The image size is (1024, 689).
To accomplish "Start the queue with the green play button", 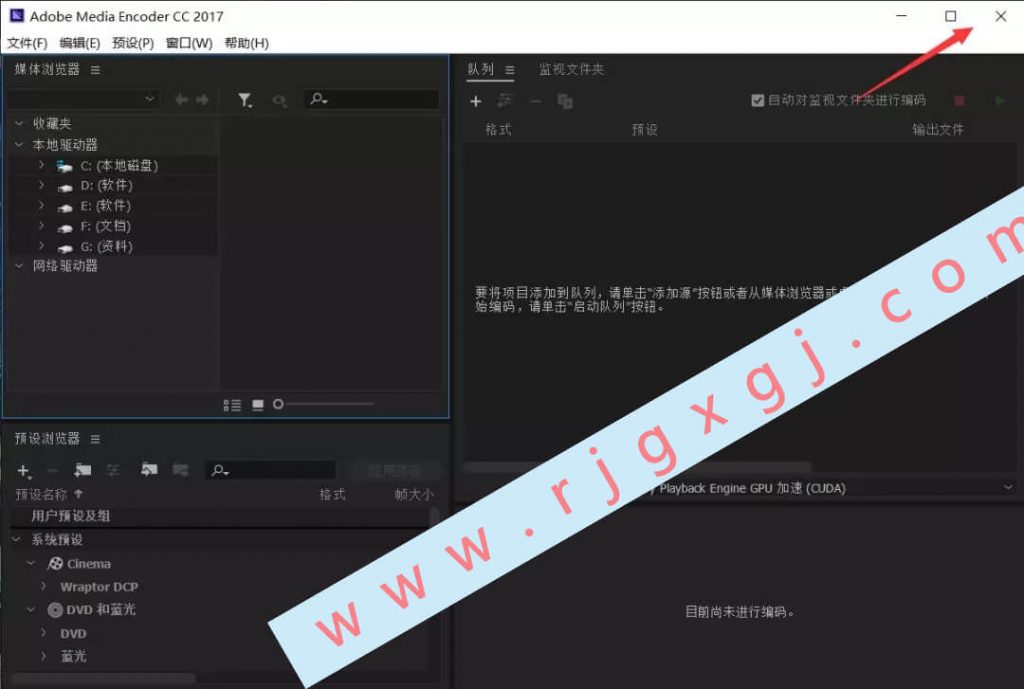I will click(1000, 101).
